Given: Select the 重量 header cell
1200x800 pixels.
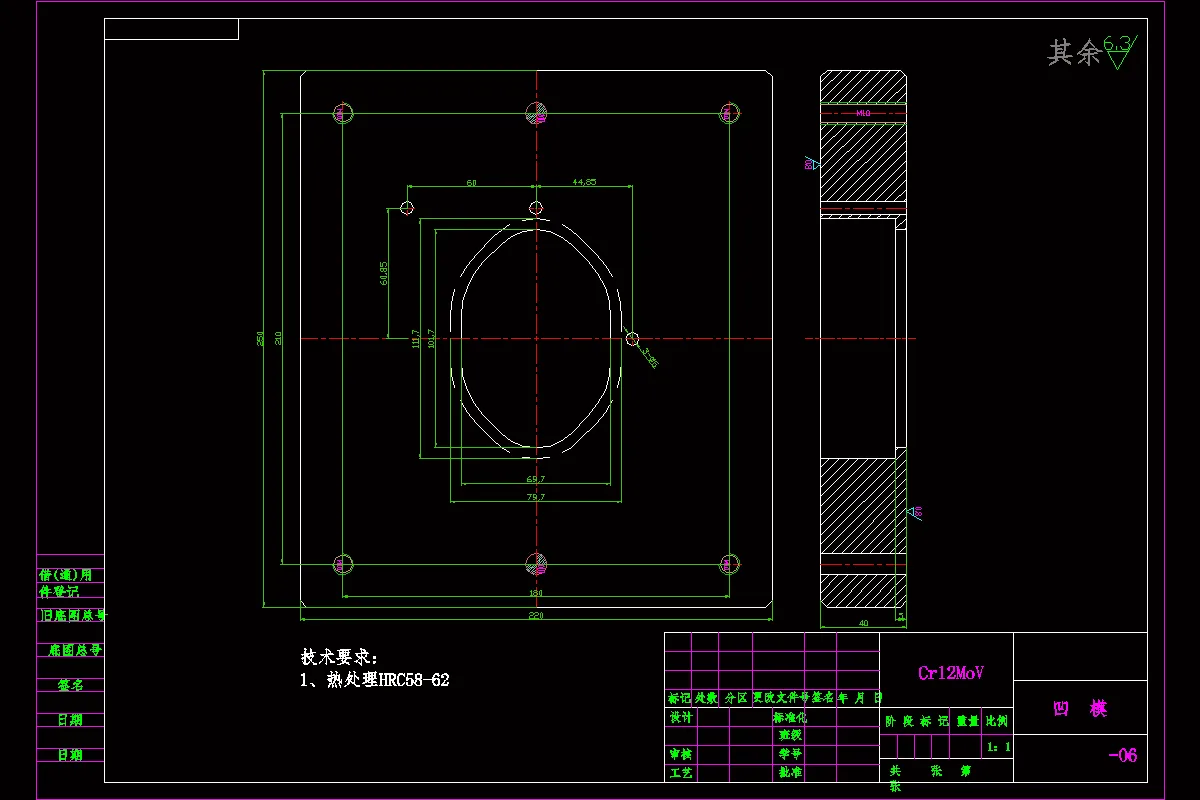Looking at the screenshot, I should [x=967, y=720].
